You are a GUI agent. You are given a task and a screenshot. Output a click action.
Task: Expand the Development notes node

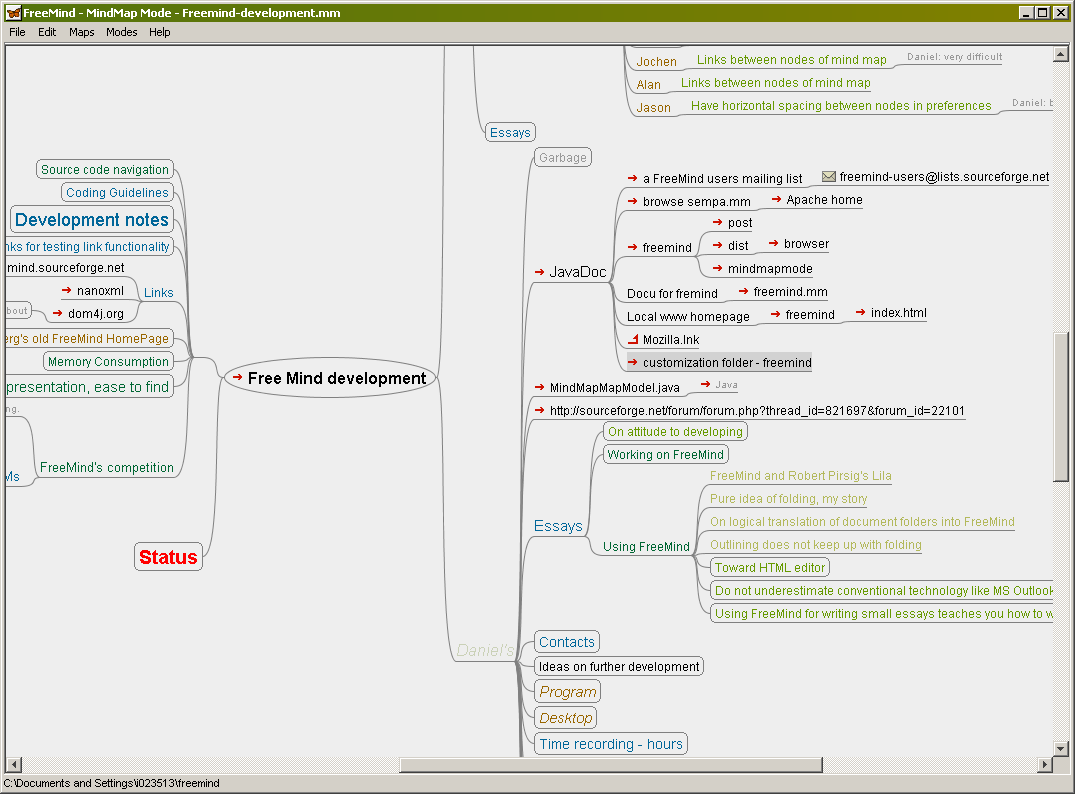tap(92, 219)
